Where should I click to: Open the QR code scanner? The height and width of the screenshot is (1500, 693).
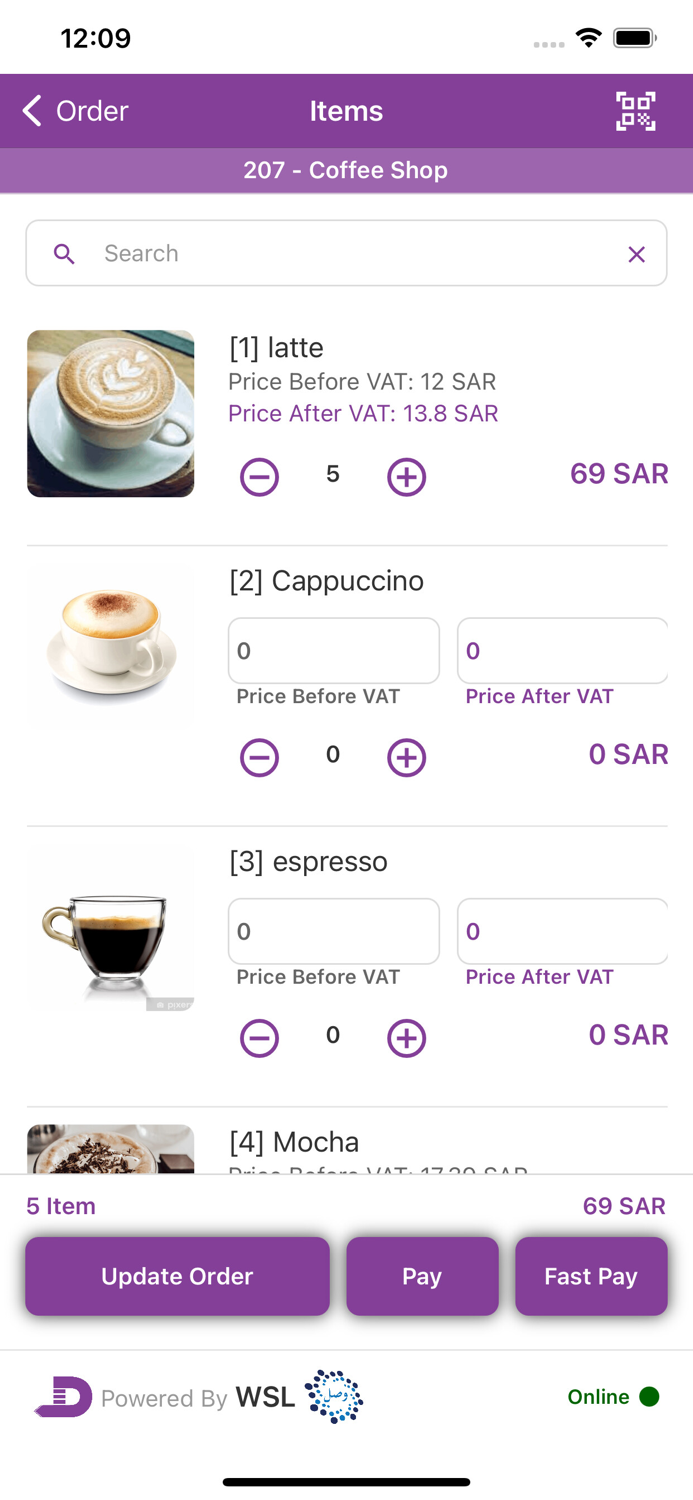point(635,111)
